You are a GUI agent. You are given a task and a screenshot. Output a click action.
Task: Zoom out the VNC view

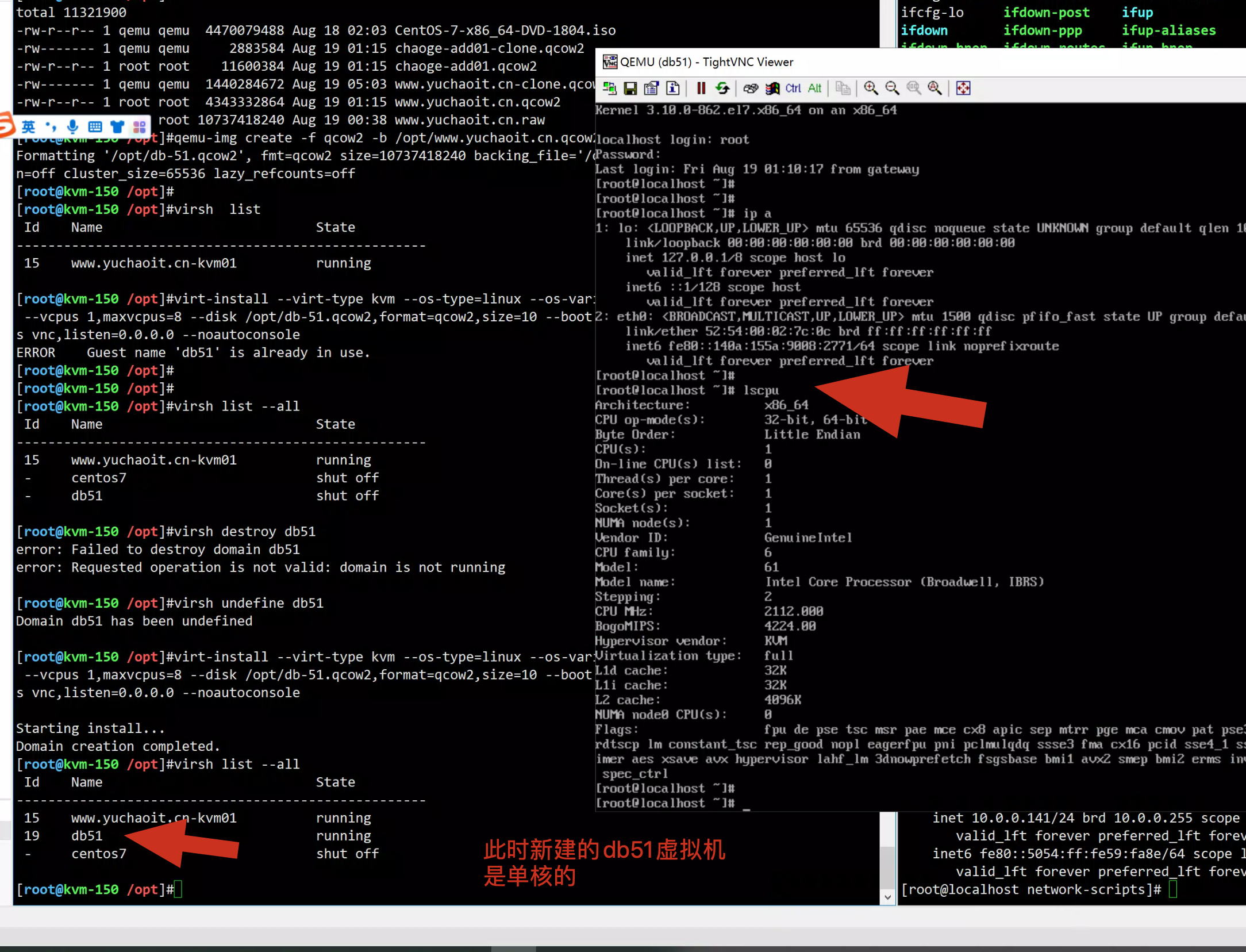(892, 88)
